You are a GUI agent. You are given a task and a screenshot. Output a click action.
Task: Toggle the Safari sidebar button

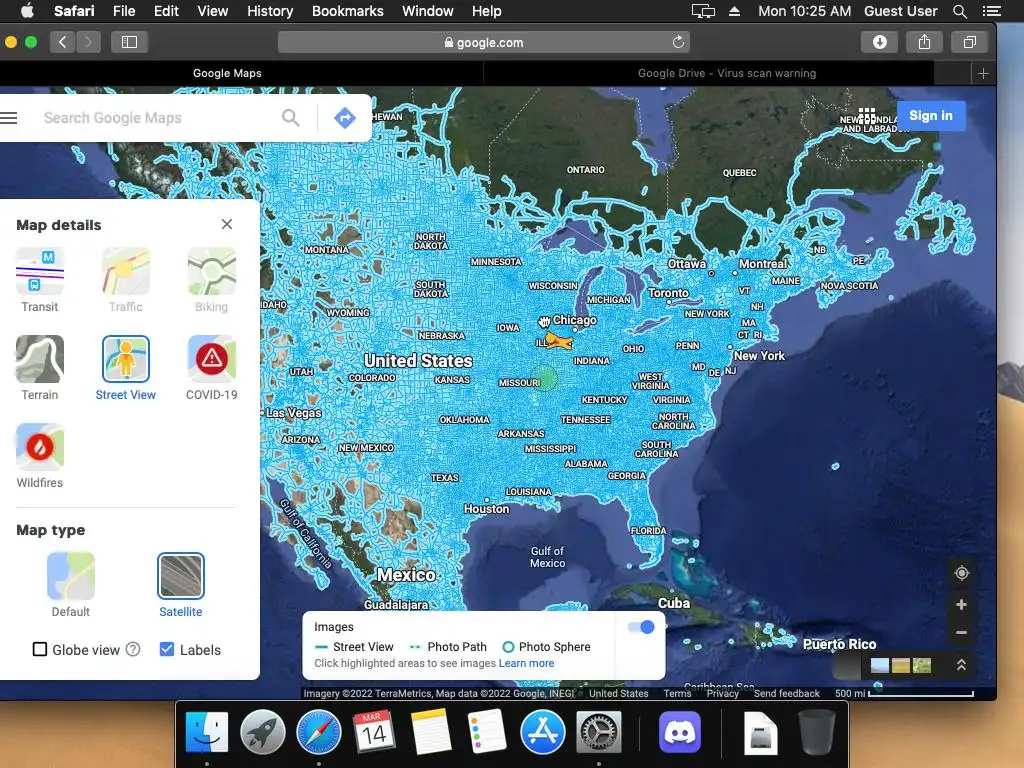(x=129, y=42)
